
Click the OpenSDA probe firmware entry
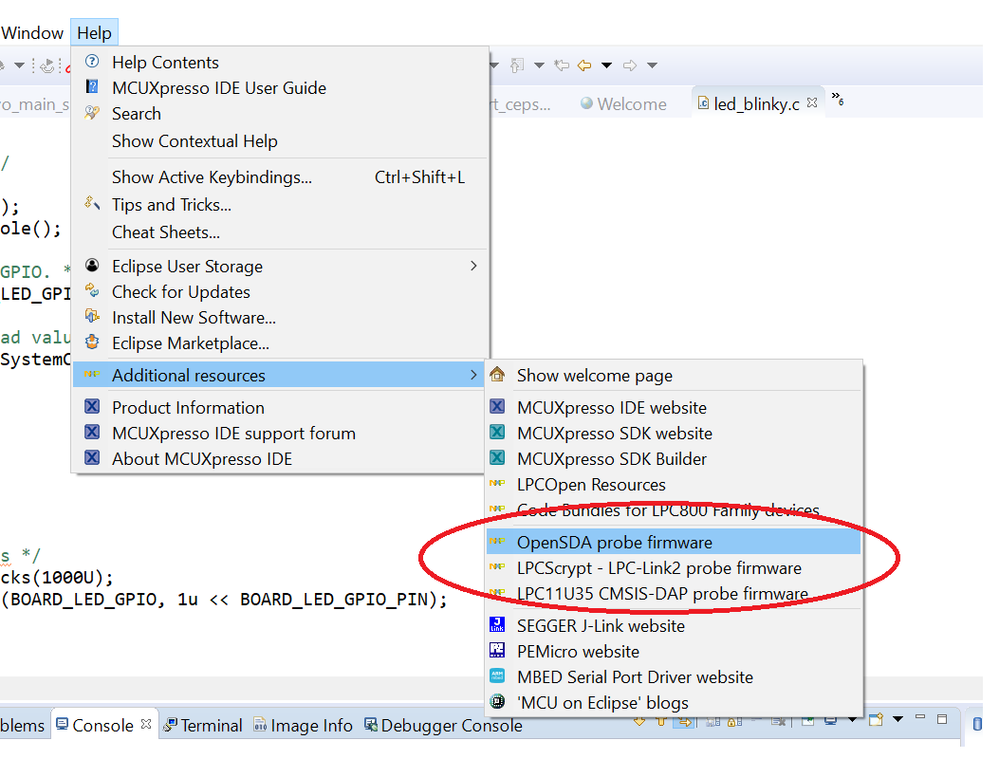614,542
